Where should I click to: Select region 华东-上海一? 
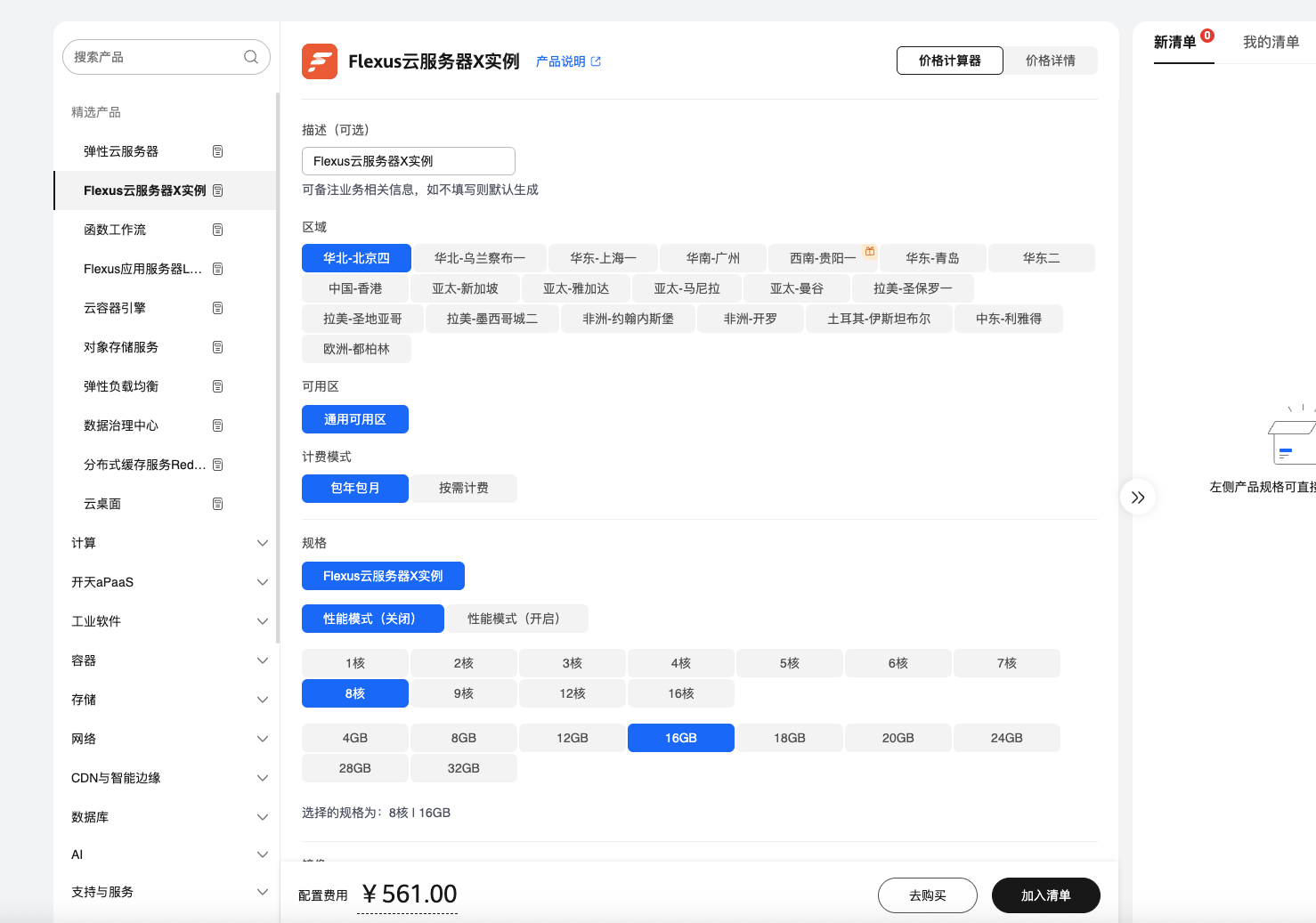click(604, 258)
